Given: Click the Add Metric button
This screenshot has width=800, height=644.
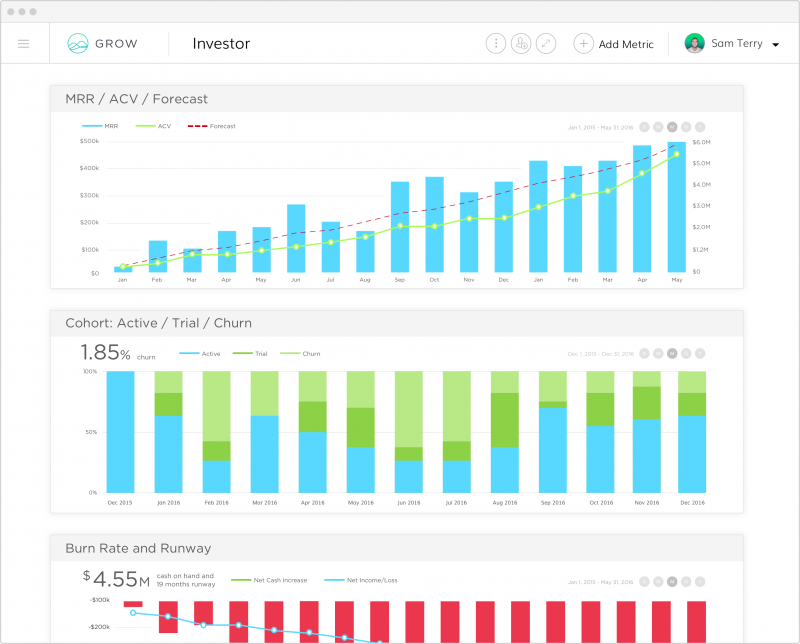Looking at the screenshot, I should coord(626,44).
